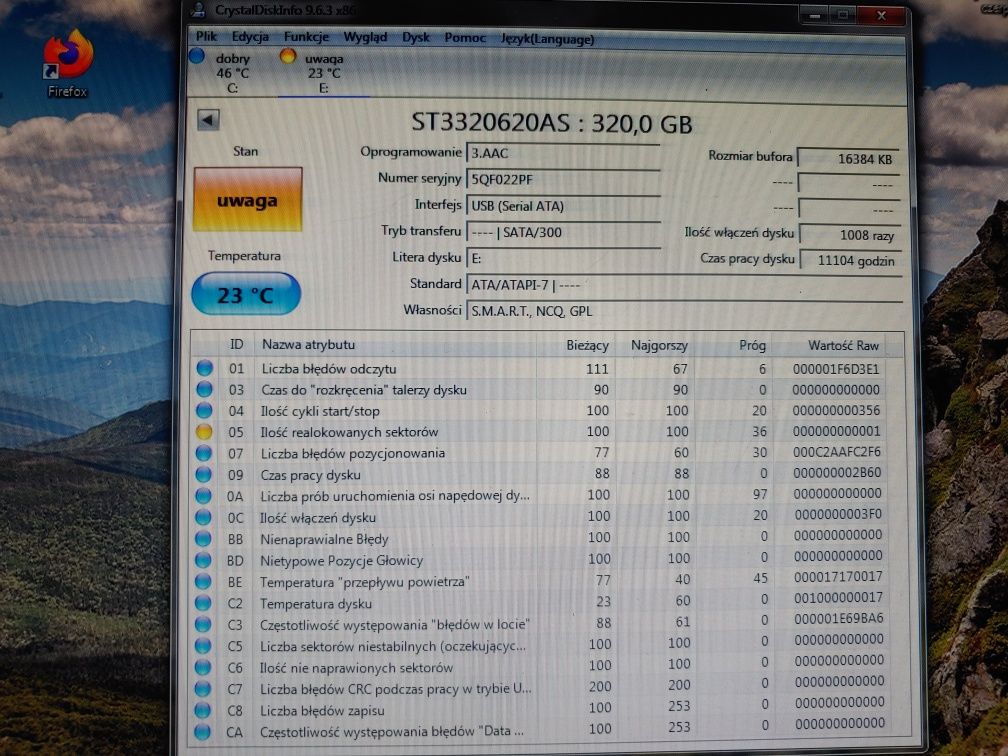Click raw value 000001F6D3E1
Viewport: 1008px width, 756px height.
point(836,369)
